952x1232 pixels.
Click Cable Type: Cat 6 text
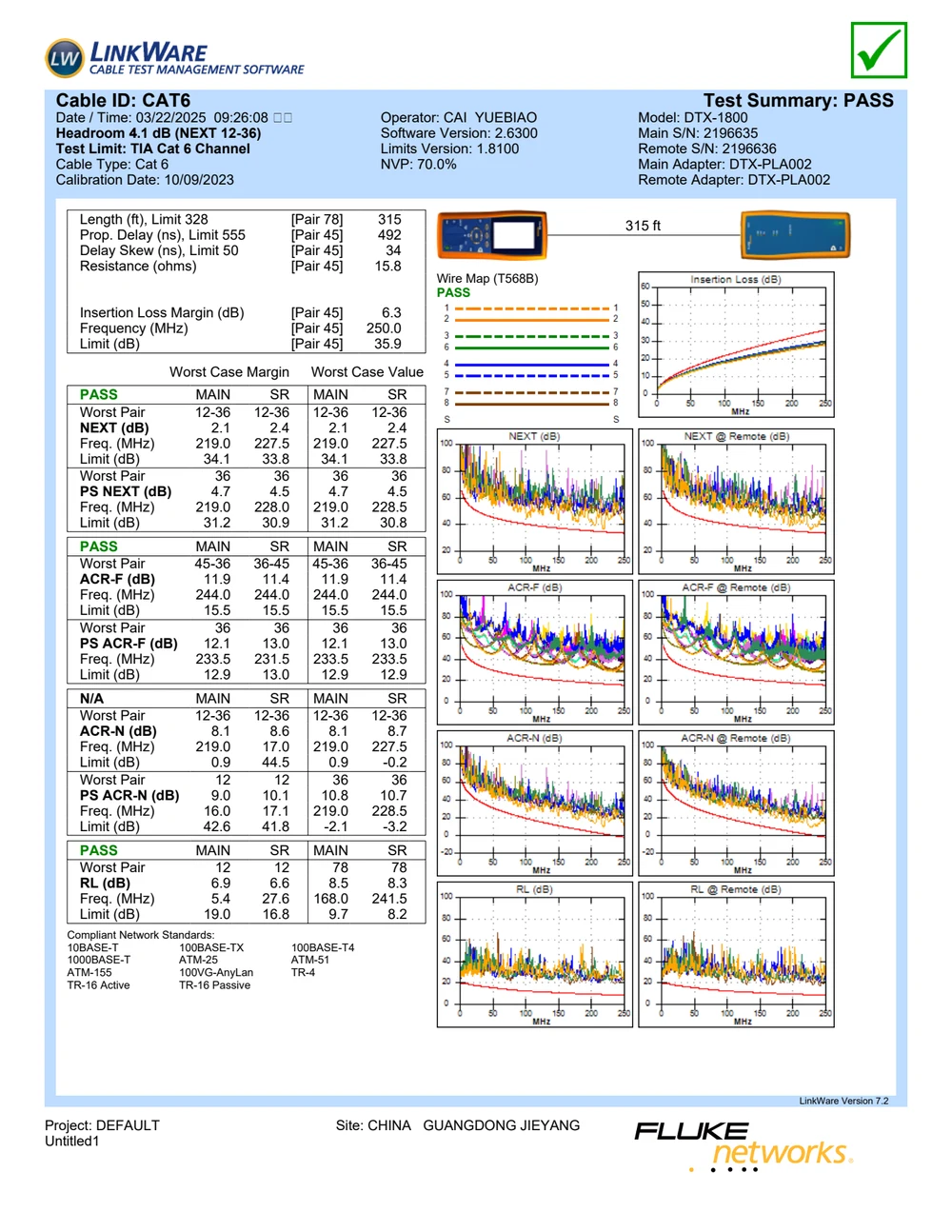click(111, 164)
